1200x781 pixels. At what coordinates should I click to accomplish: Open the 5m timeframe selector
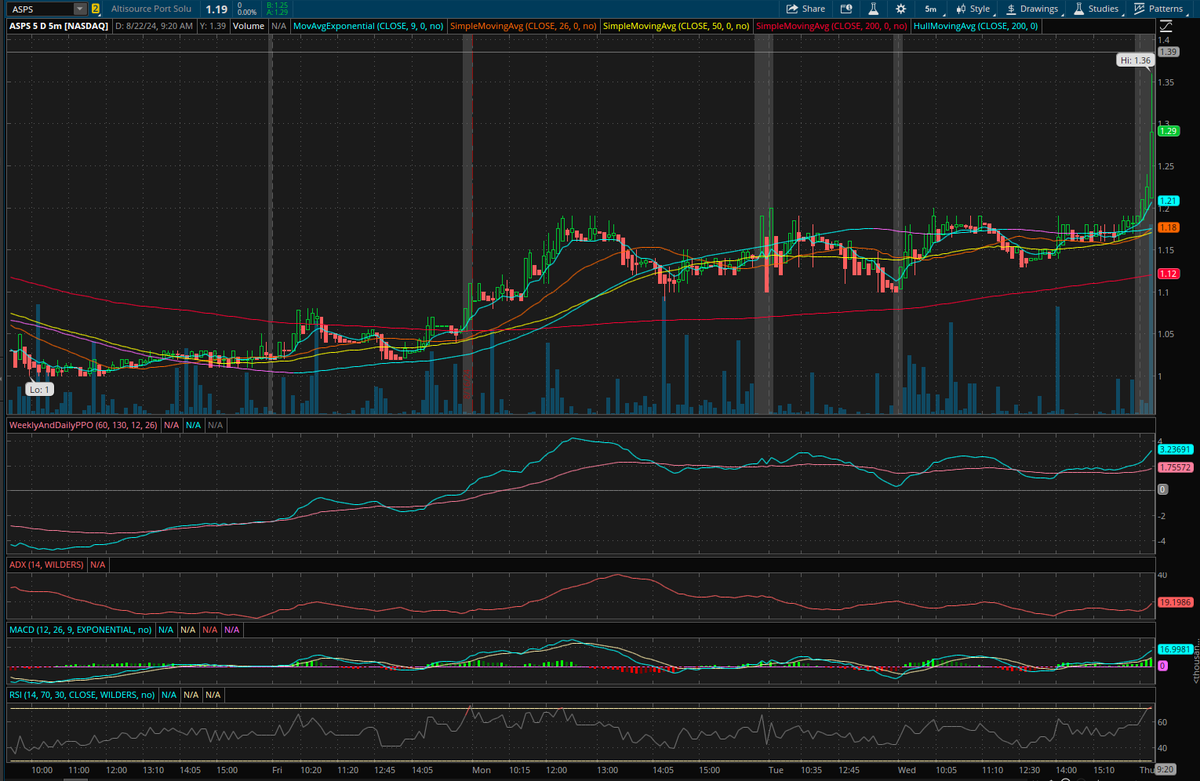click(x=930, y=8)
